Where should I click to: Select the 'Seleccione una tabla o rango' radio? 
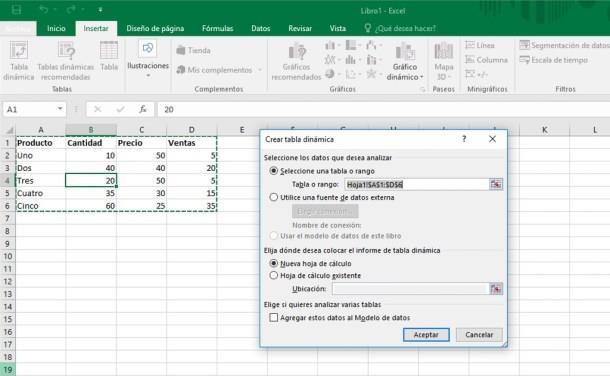273,171
